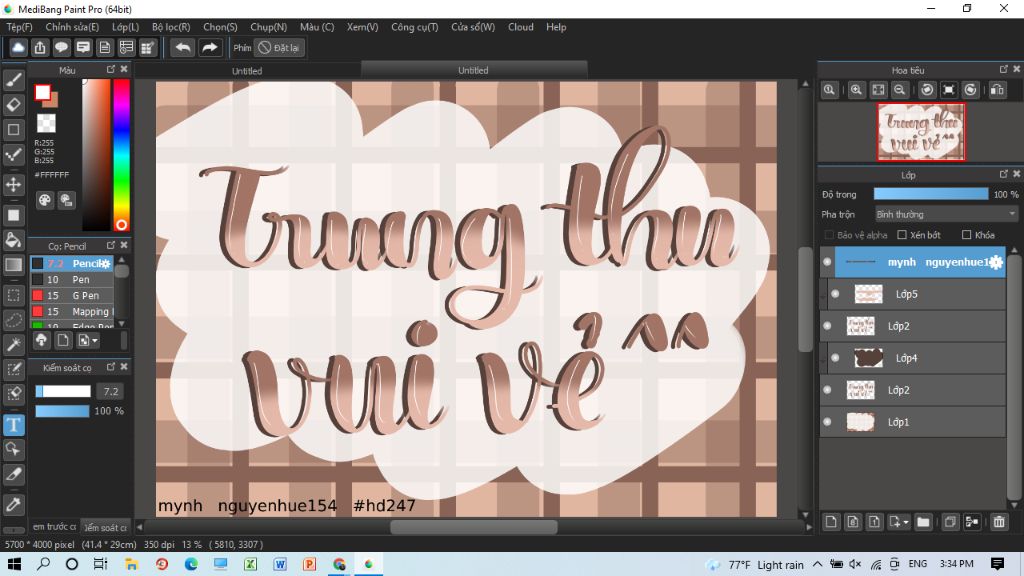Viewport: 1024px width, 576px height.
Task: Click the speech bubble icon in toolbar
Action: (x=61, y=48)
